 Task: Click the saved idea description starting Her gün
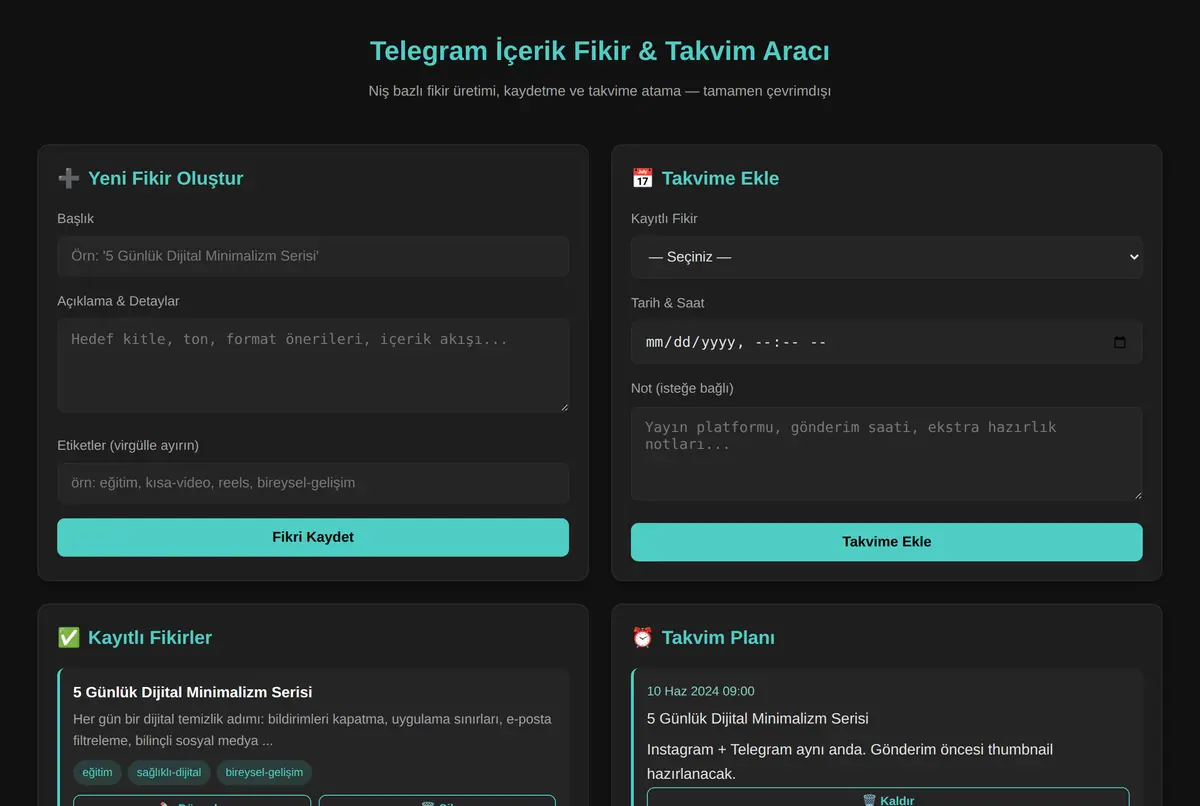click(313, 730)
